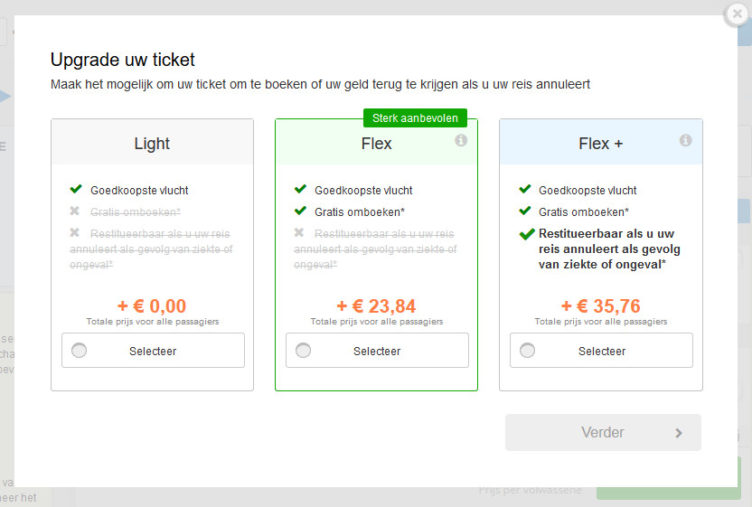Click checkmark beside Flex + Restitueerbaar text
The width and height of the screenshot is (752, 507).
[x=526, y=234]
